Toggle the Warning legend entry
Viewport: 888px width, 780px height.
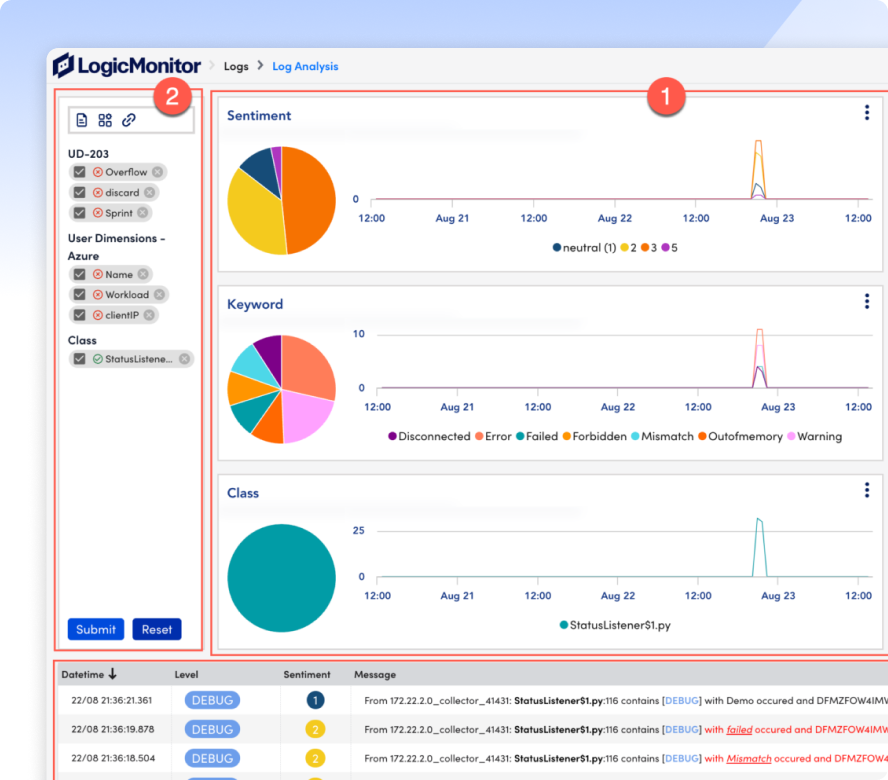[814, 436]
